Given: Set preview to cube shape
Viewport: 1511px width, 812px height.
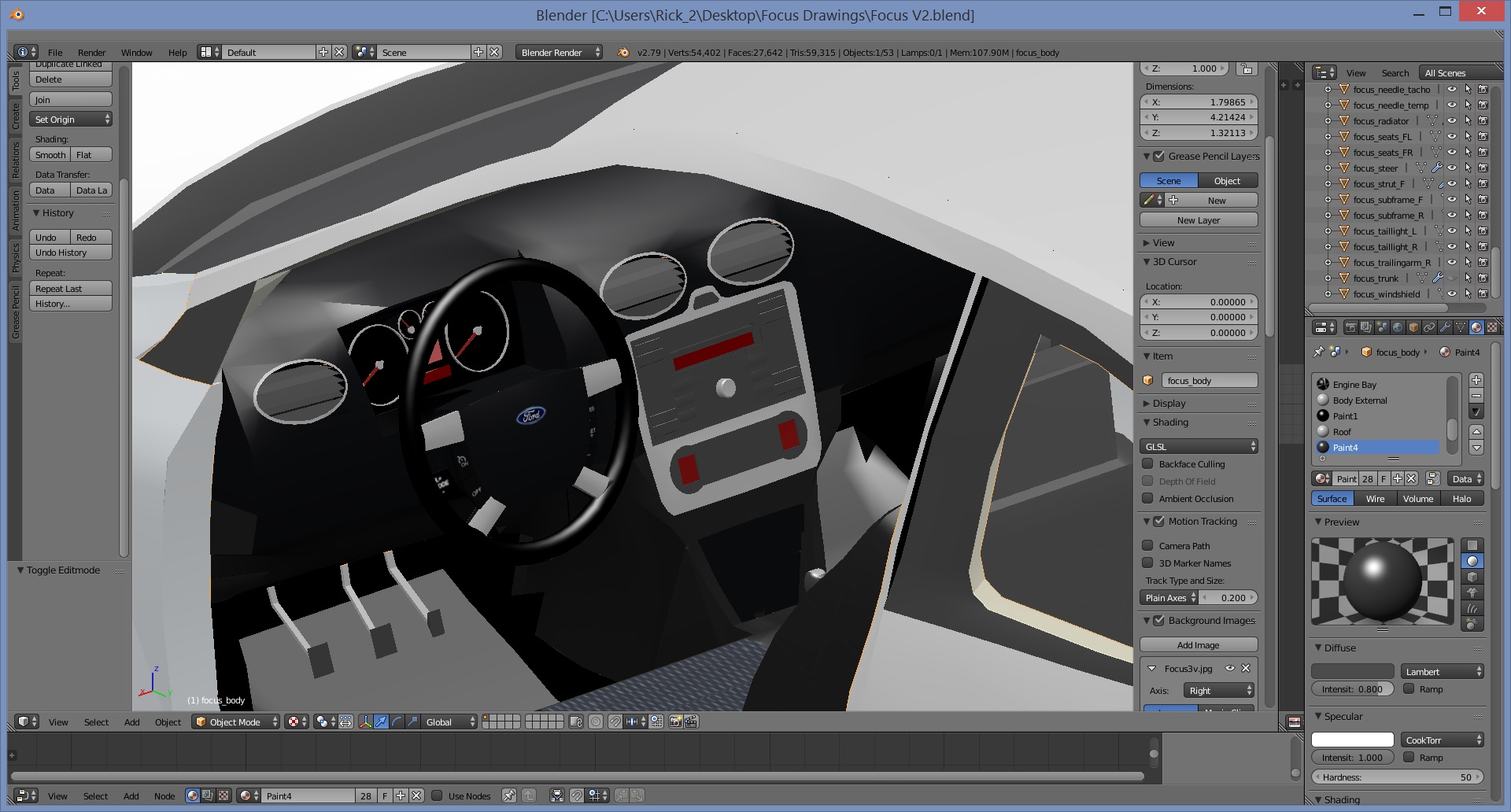Looking at the screenshot, I should tap(1472, 577).
